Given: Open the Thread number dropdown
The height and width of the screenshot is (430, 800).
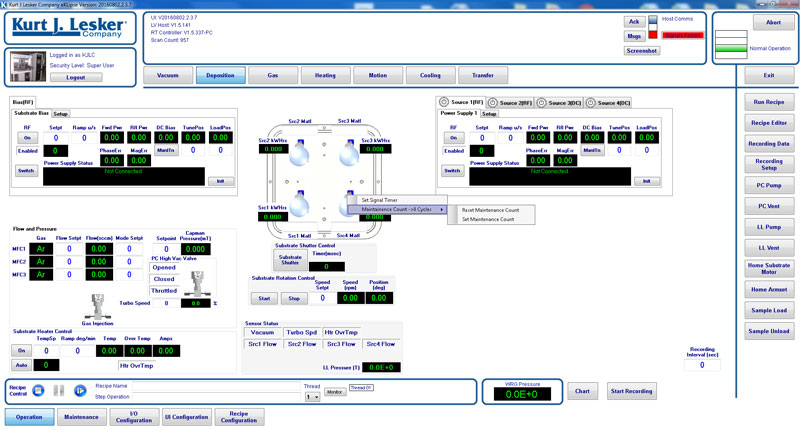Looking at the screenshot, I should 312,396.
